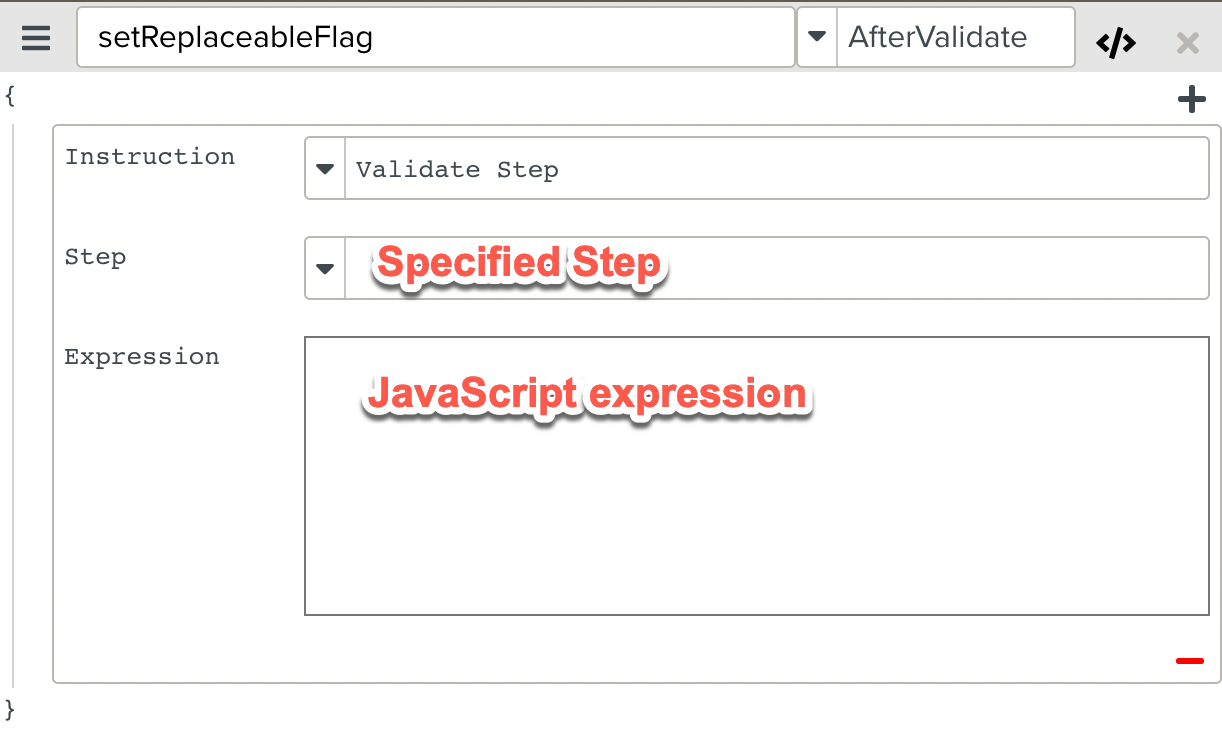Screen dimensions: 1222x734
Task: Select the hamburger icon beside the name field
Action: tap(37, 38)
